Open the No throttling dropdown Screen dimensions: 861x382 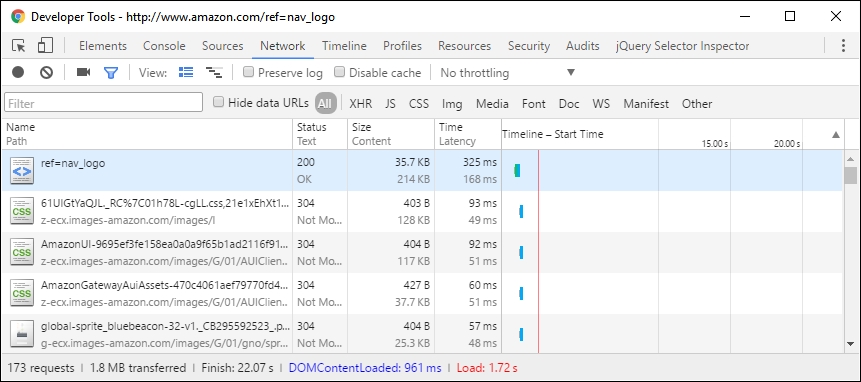[x=507, y=72]
